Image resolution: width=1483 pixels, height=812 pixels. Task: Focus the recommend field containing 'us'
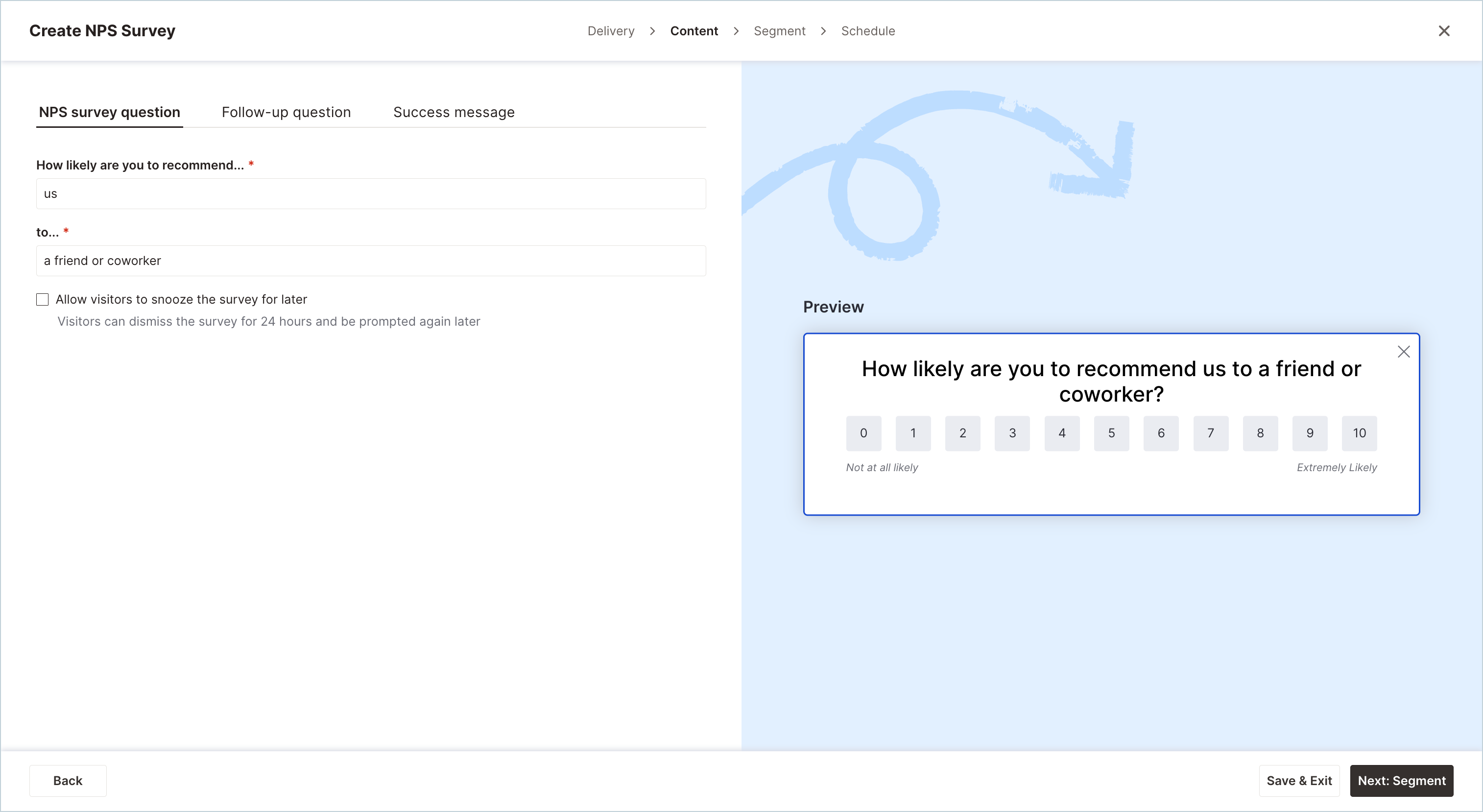(x=371, y=193)
